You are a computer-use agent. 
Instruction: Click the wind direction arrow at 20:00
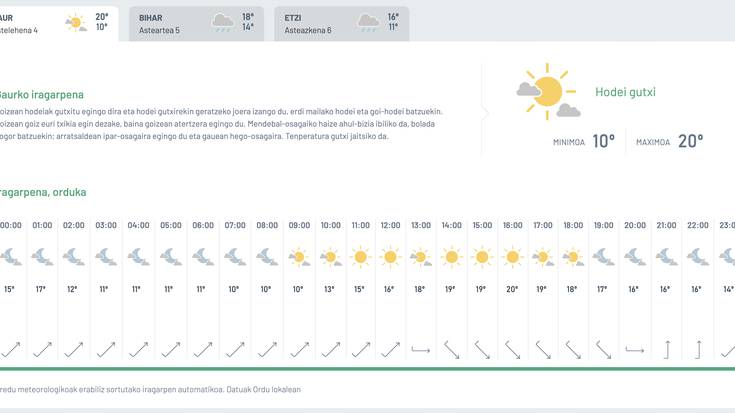635,350
